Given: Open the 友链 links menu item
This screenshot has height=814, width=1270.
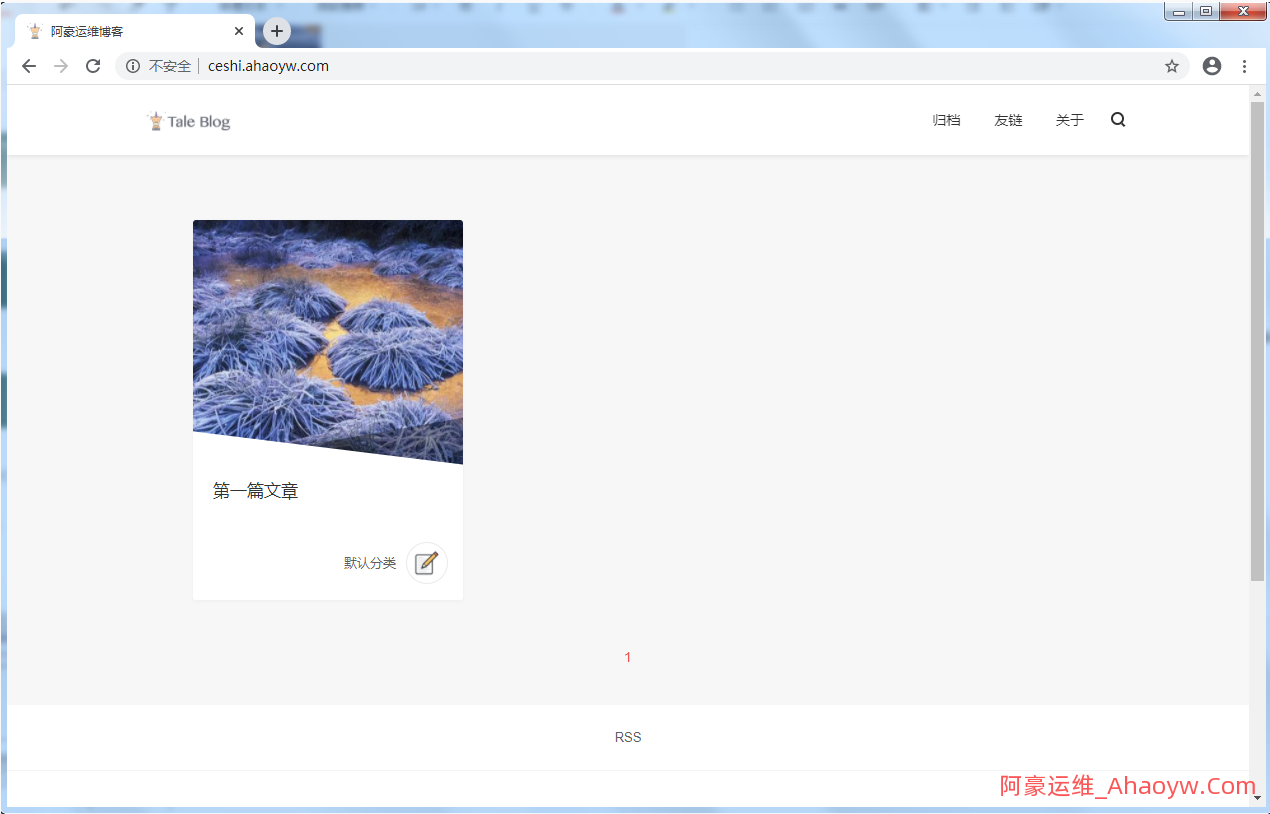Looking at the screenshot, I should pos(1008,120).
